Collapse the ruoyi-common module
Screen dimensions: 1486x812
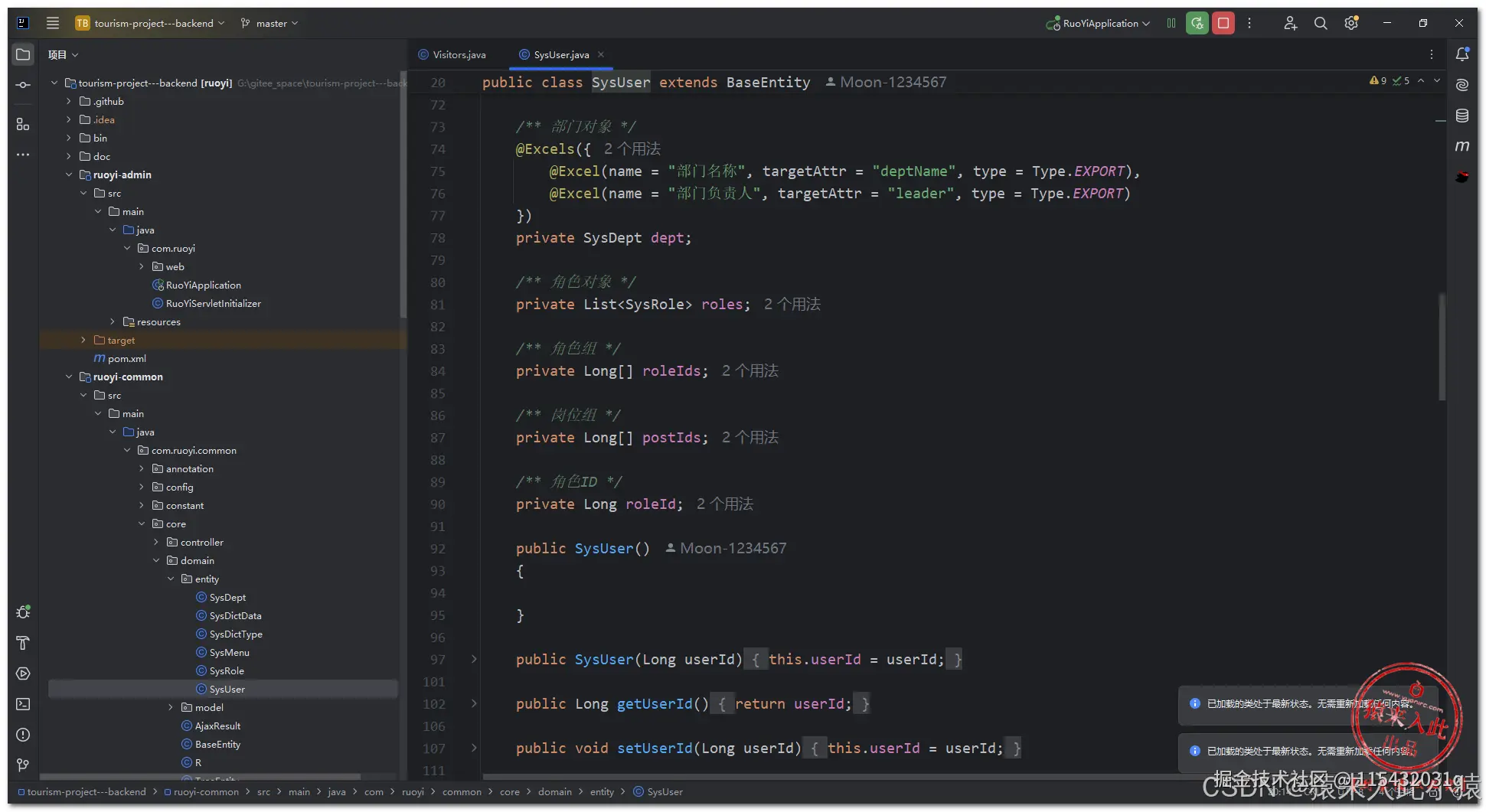click(x=69, y=377)
